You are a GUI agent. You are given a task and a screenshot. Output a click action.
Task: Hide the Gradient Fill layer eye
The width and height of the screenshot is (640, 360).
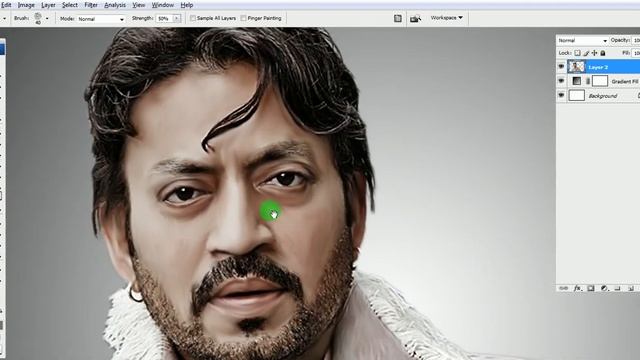[x=561, y=81]
